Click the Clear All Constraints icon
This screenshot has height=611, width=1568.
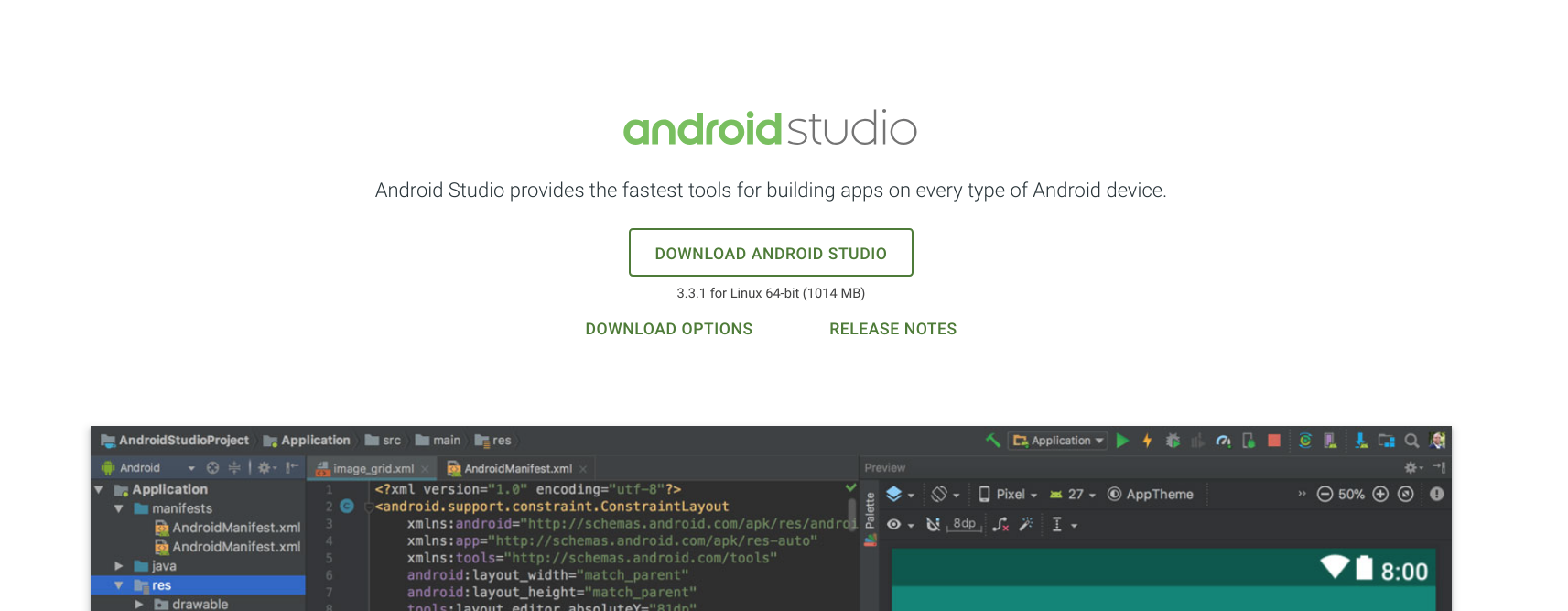tap(1000, 524)
